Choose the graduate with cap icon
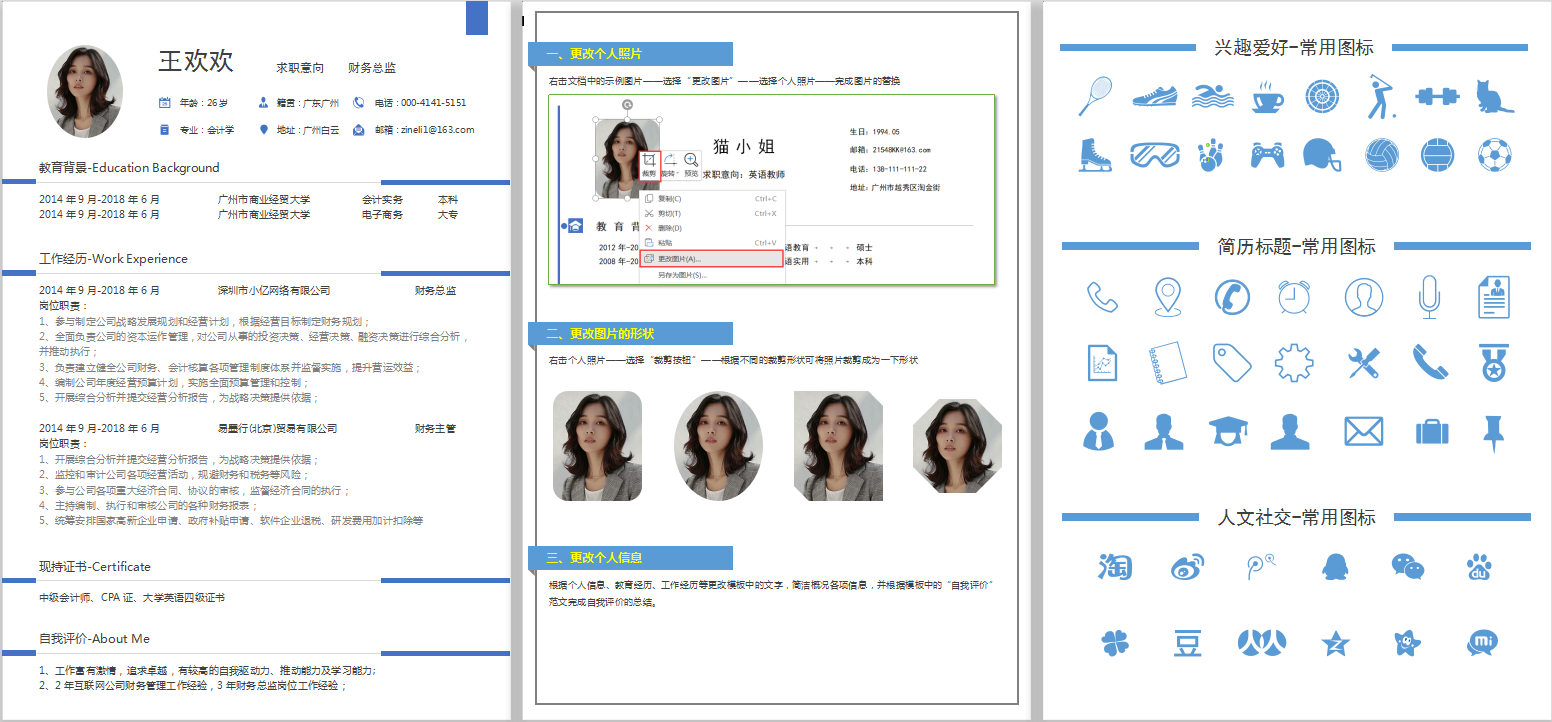This screenshot has width=1552, height=722. [1228, 431]
